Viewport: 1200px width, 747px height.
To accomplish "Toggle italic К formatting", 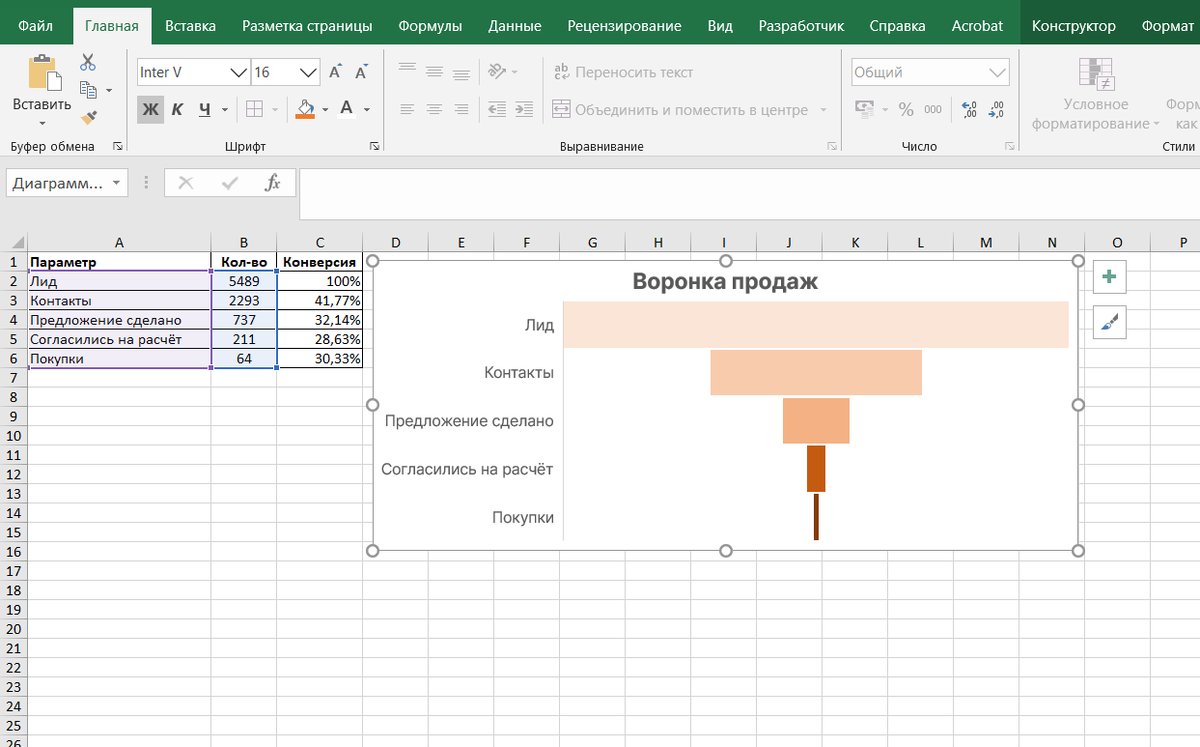I will point(177,109).
